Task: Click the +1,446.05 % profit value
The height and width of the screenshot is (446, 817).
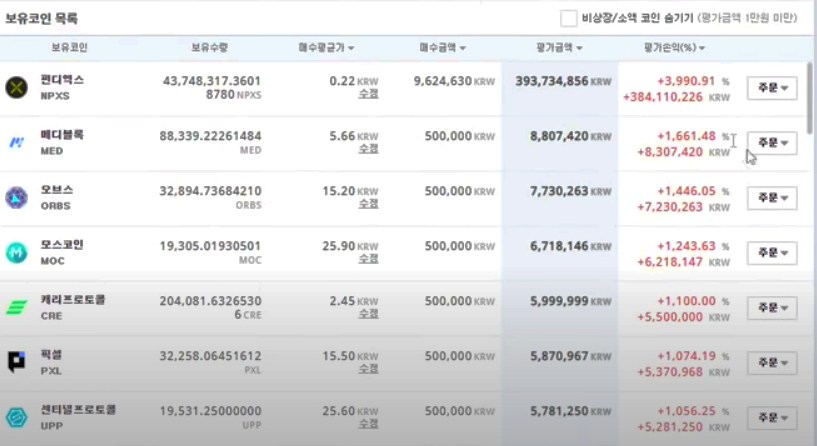Action: (x=693, y=191)
